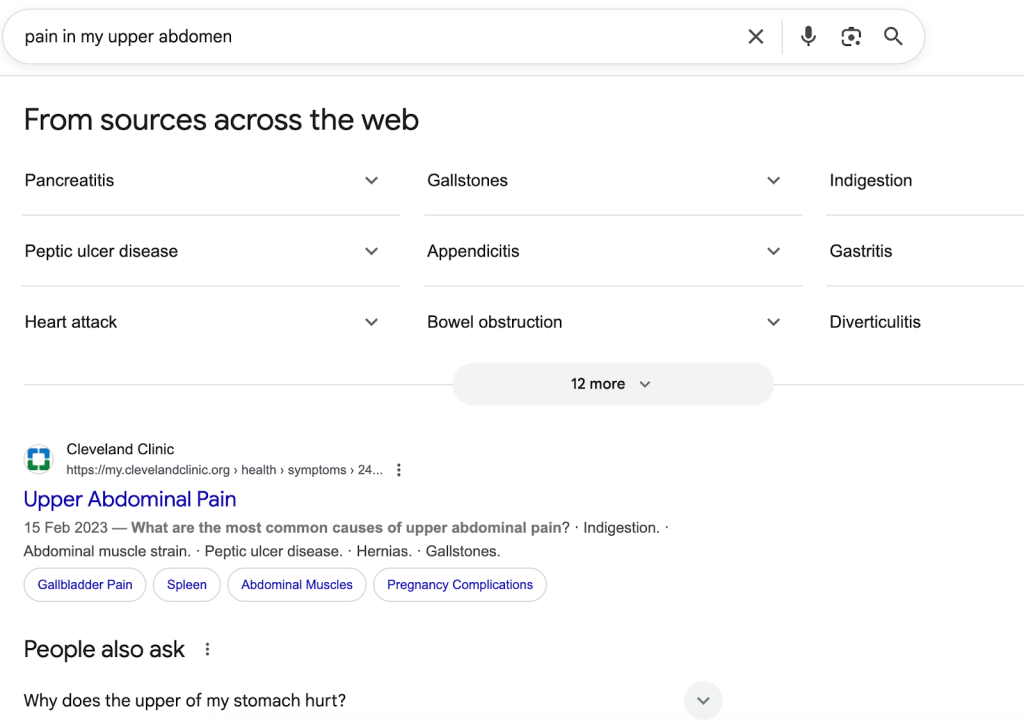This screenshot has width=1024, height=721.
Task: Click the magnifying glass search icon
Action: 893,37
